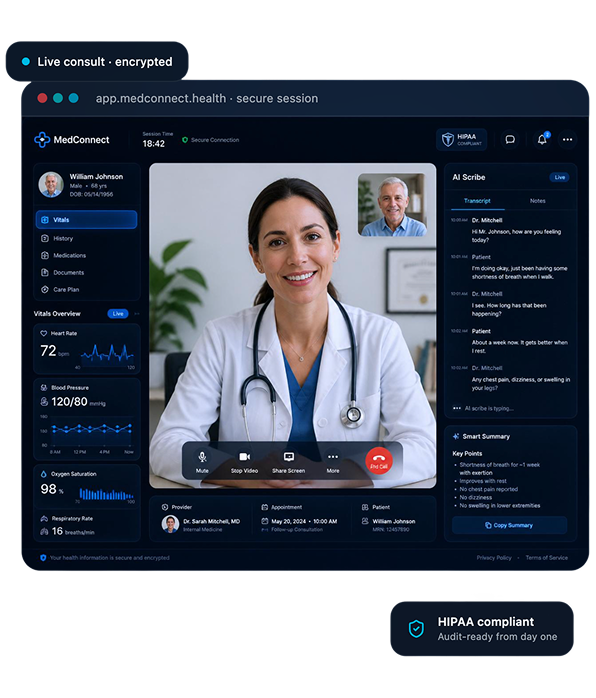The image size is (596, 698).
Task: Open the chat messages icon
Action: [x=510, y=140]
